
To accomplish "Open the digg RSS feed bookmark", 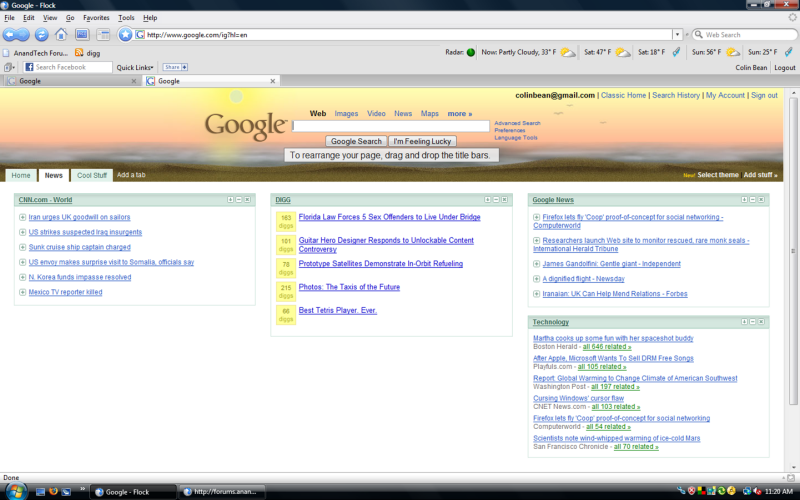I will click(88, 53).
